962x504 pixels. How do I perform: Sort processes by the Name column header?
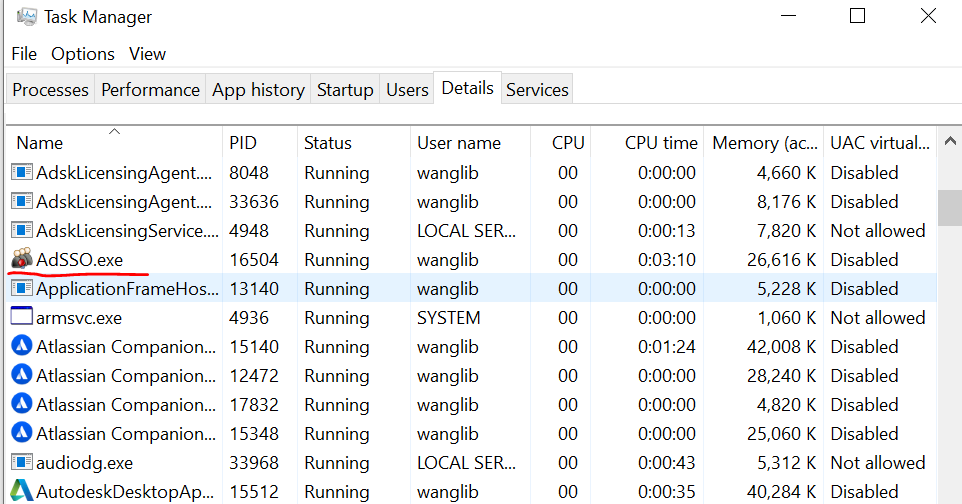[40, 144]
